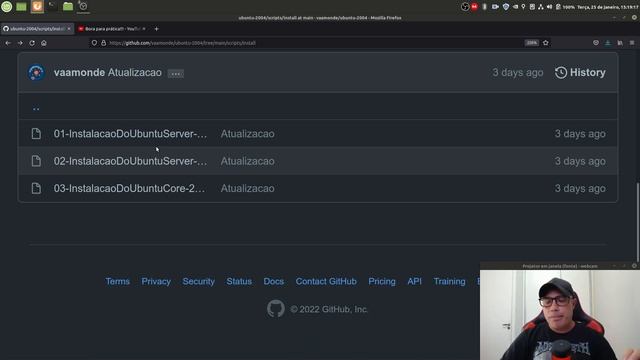Open the 03-InstalacaoDoUbuntuCore file
The height and width of the screenshot is (360, 640).
point(129,189)
